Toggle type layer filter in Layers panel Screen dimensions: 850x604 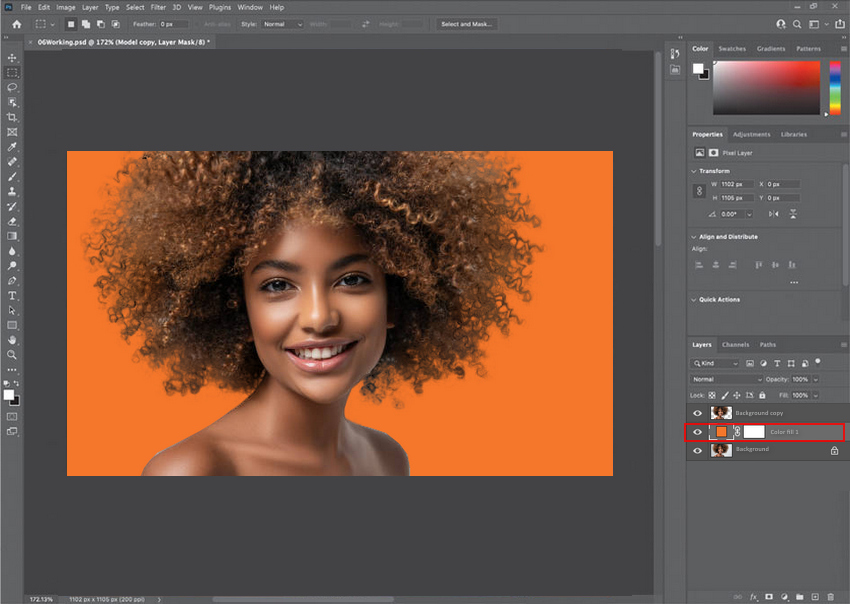click(x=777, y=363)
